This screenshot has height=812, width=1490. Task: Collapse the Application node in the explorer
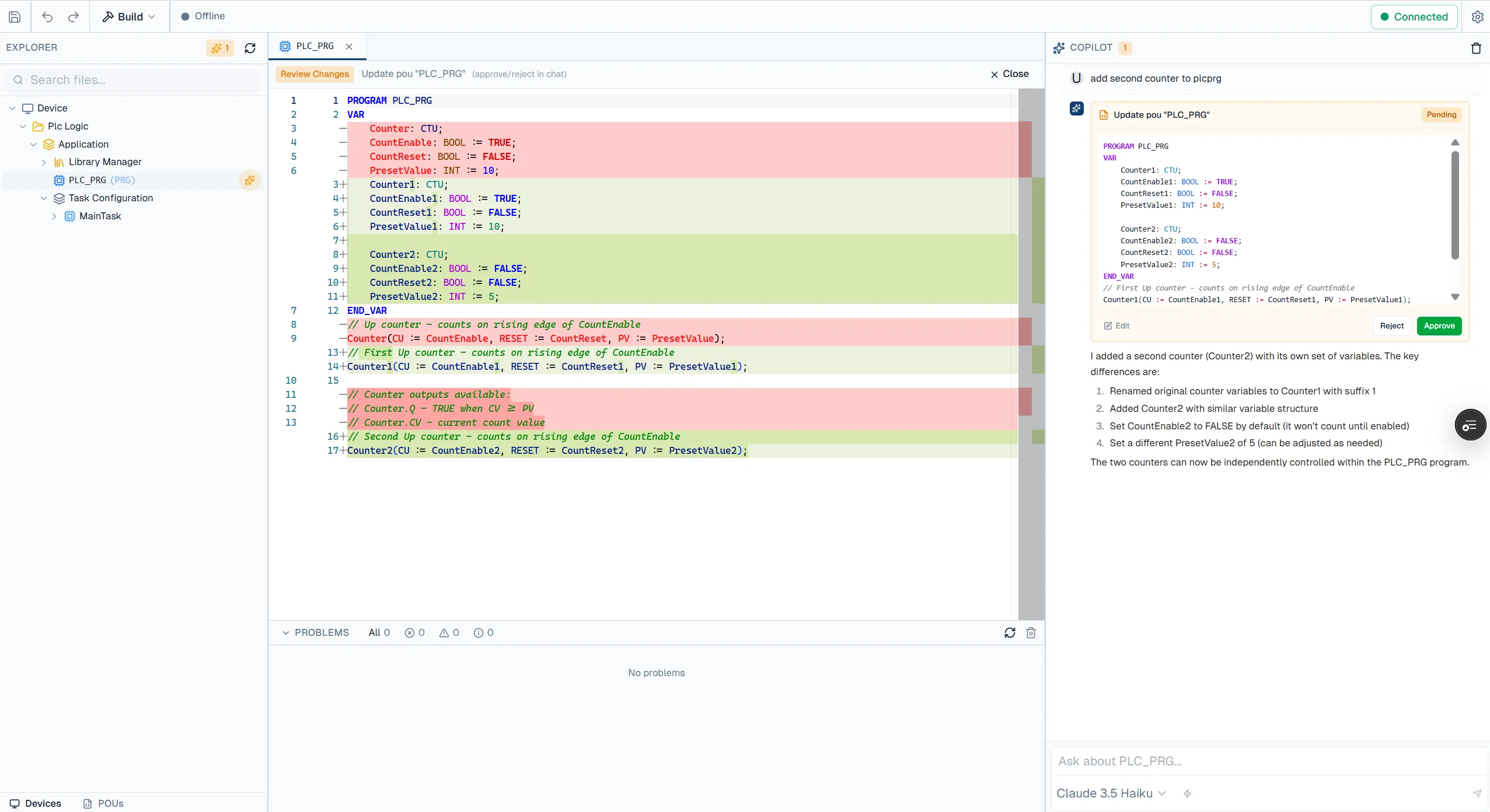(x=33, y=143)
